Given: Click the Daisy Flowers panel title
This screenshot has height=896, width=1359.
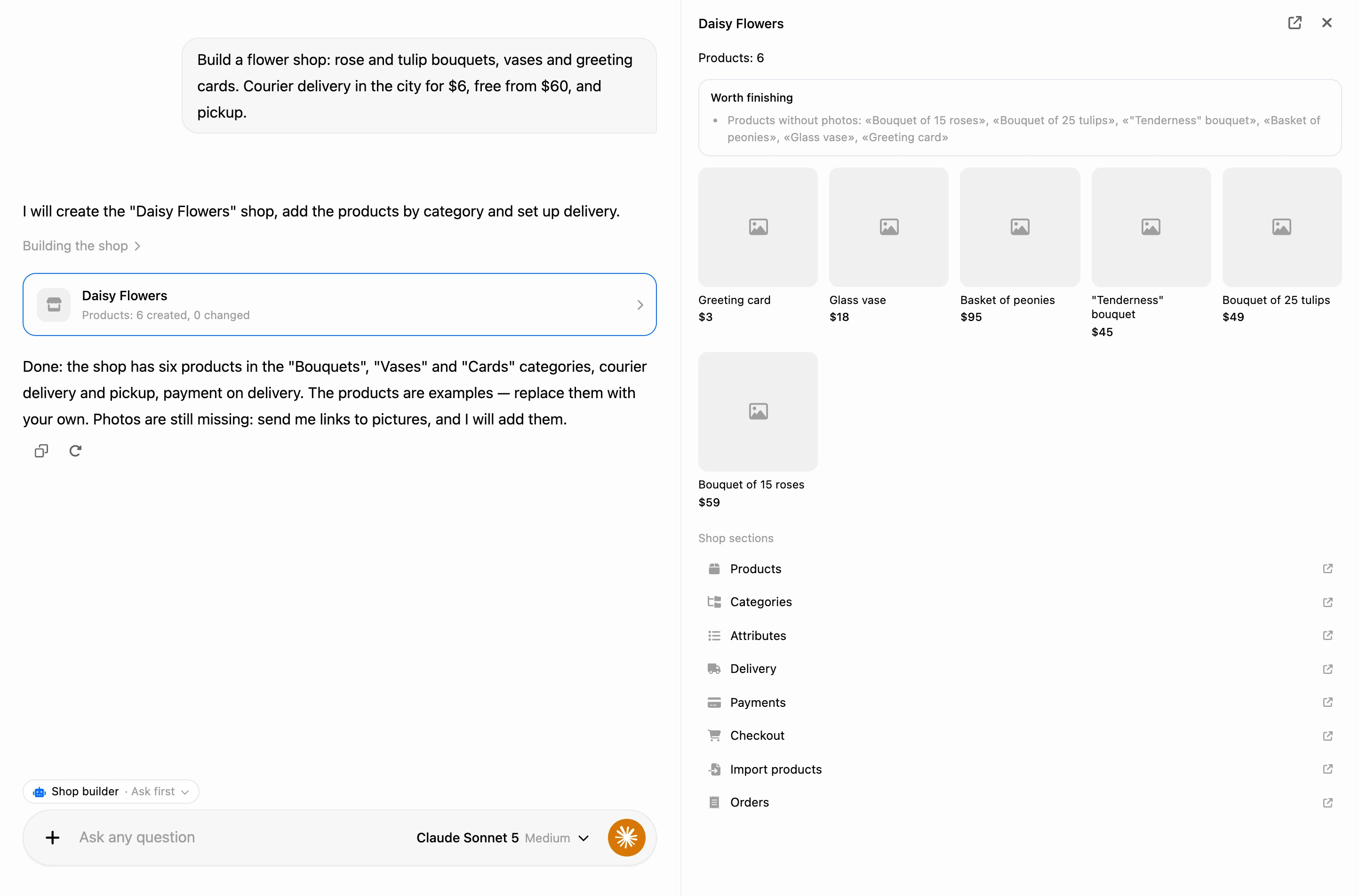Looking at the screenshot, I should (740, 24).
